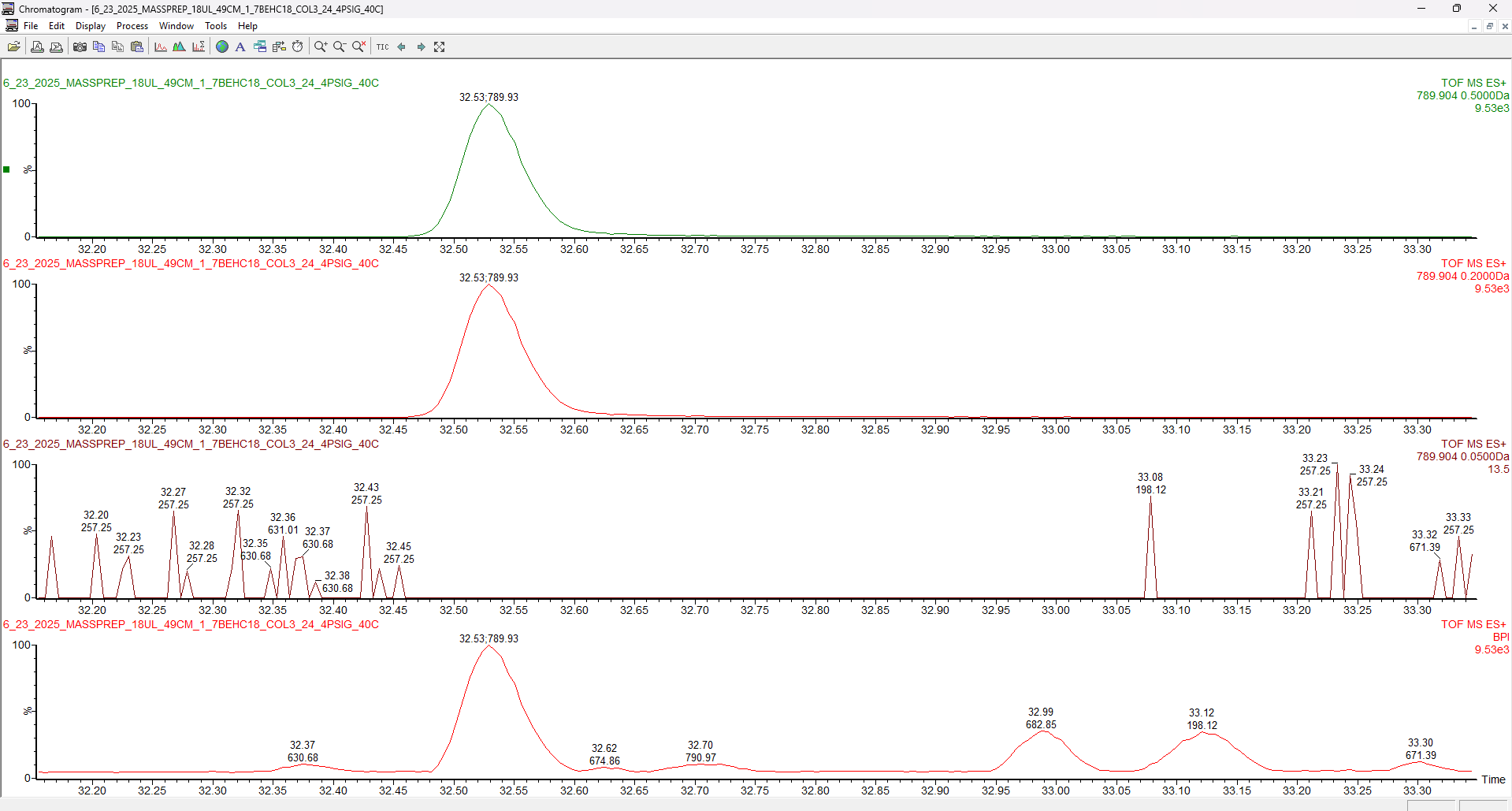Viewport: 1512px width, 811px height.
Task: Click the green '789.904 0.5000Da' label
Action: click(x=1463, y=95)
